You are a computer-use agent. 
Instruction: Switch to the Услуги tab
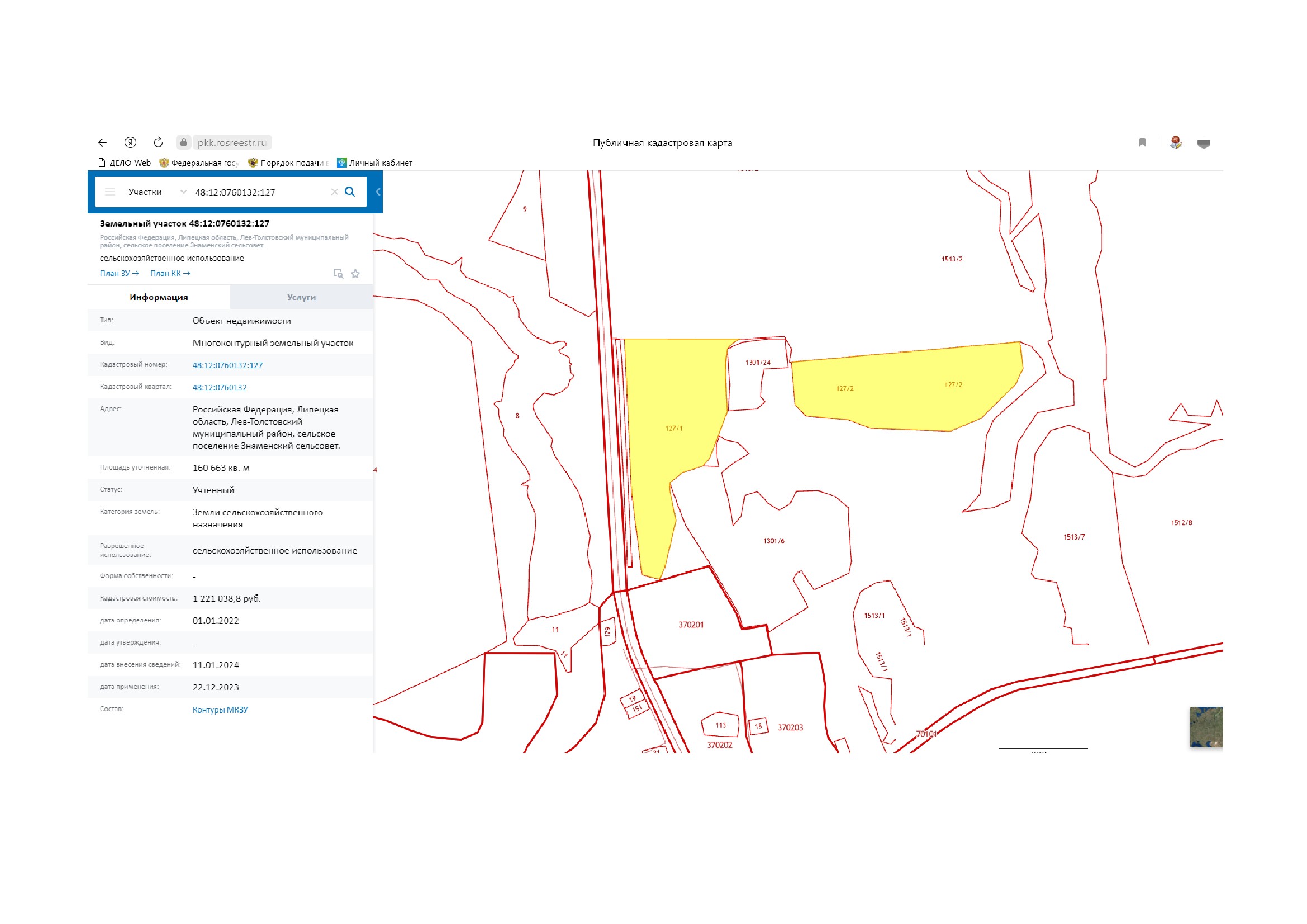coord(301,298)
